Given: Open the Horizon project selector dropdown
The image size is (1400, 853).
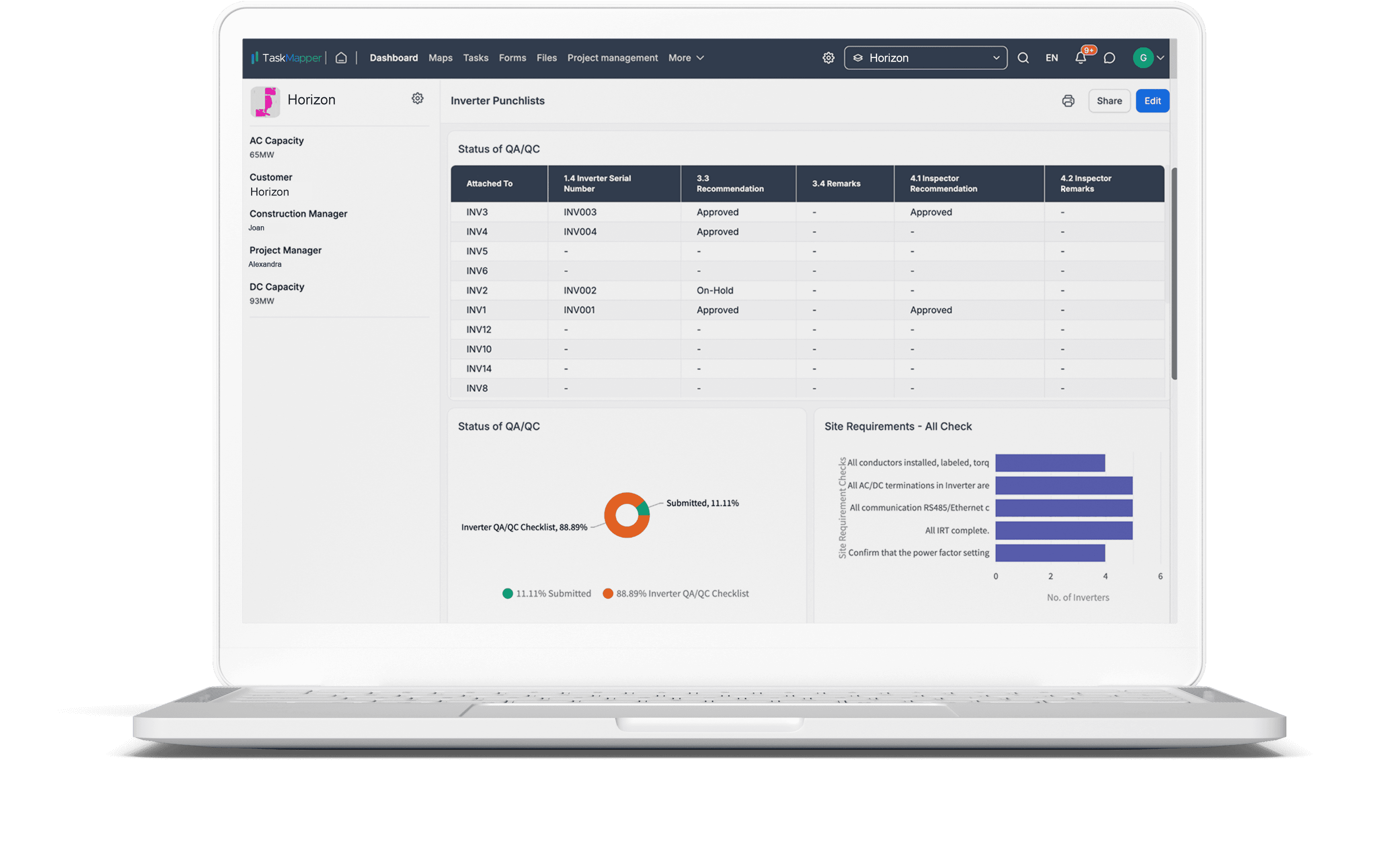Looking at the screenshot, I should coord(924,57).
